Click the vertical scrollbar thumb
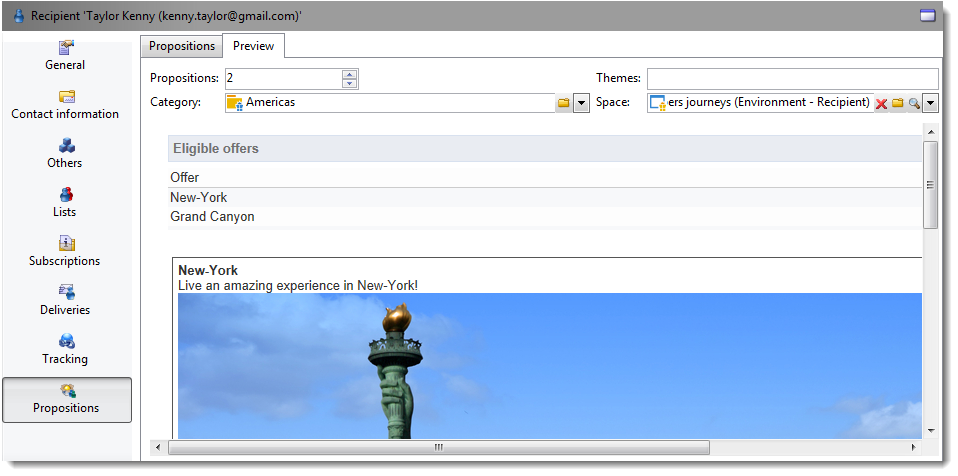Image resolution: width=958 pixels, height=476 pixels. pyautogui.click(x=931, y=185)
